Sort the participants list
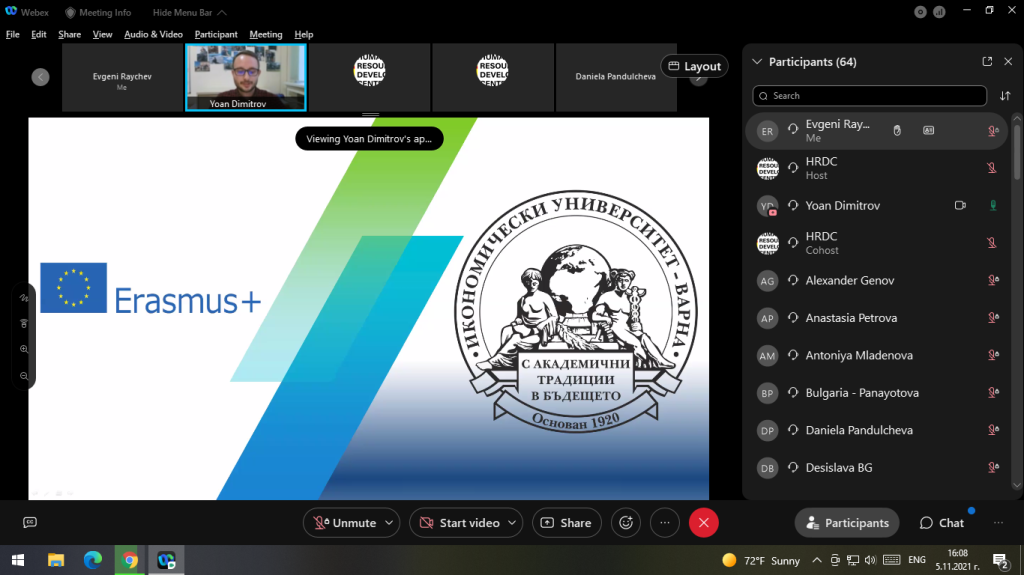 (x=1005, y=95)
